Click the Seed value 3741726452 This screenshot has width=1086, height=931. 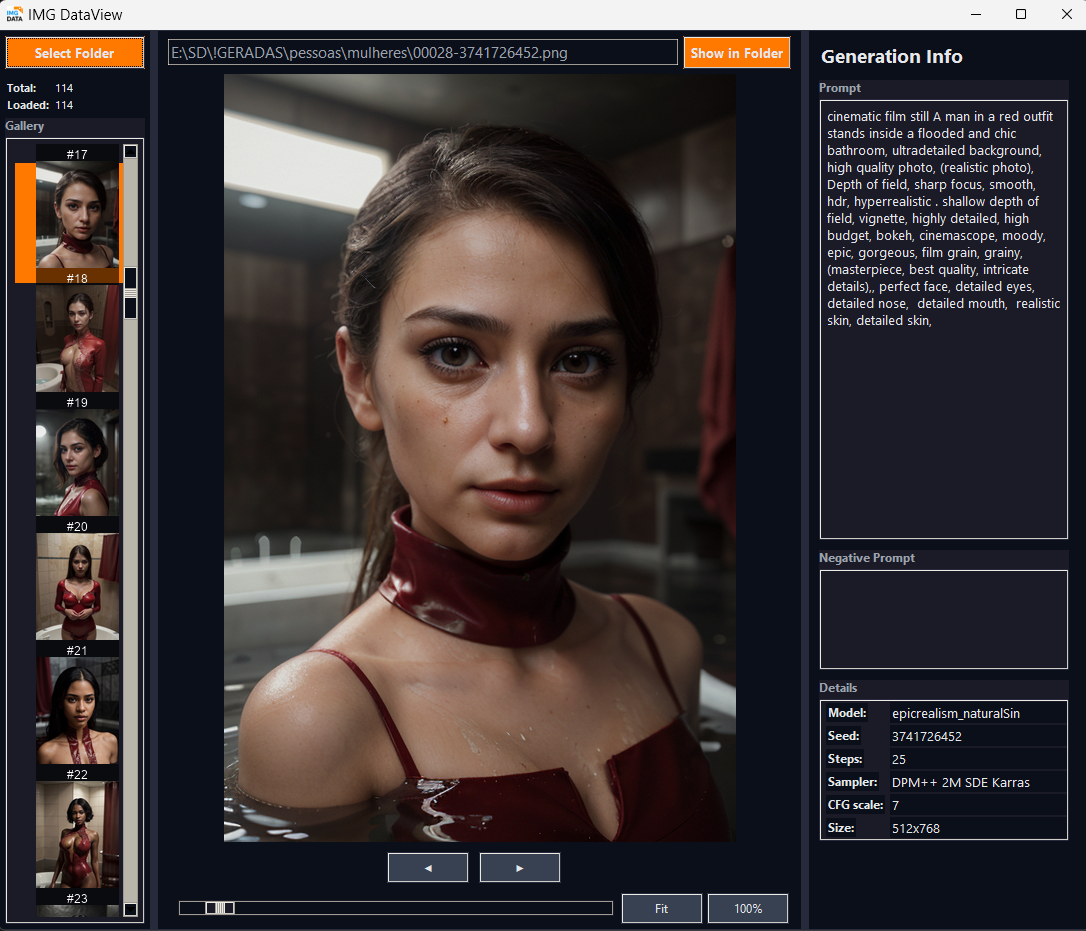926,736
